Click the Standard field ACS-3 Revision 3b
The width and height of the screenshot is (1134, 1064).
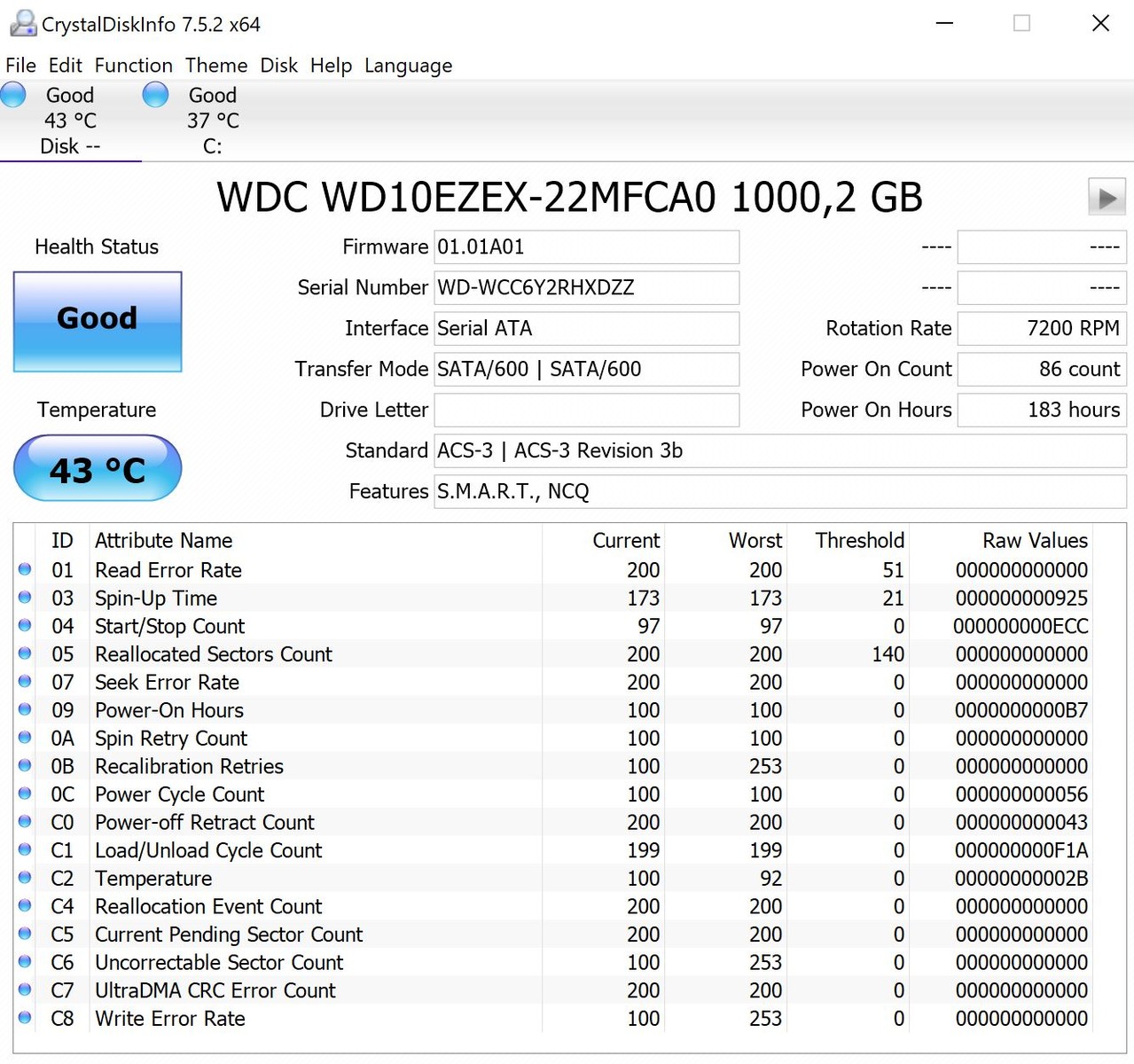780,450
